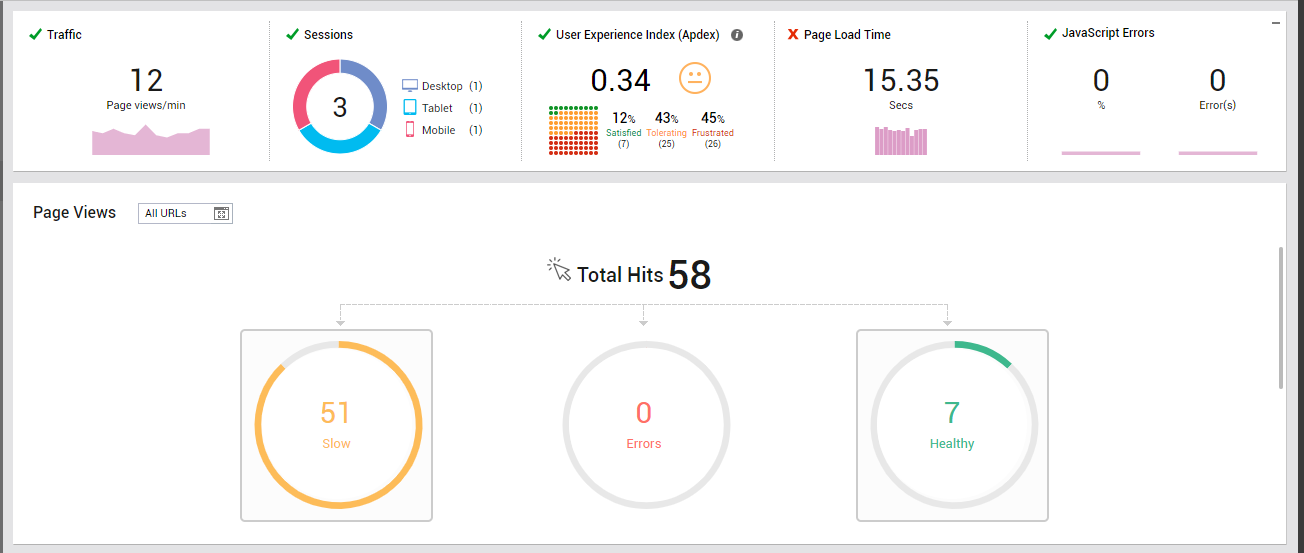Click the Traffic heading
Screen dimensions: 1304x553
64,35
